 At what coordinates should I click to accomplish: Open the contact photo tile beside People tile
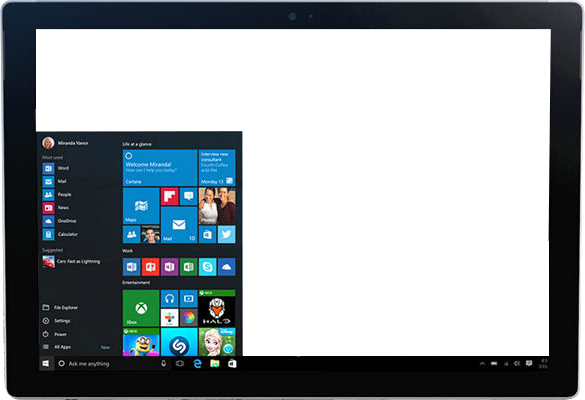150,234
